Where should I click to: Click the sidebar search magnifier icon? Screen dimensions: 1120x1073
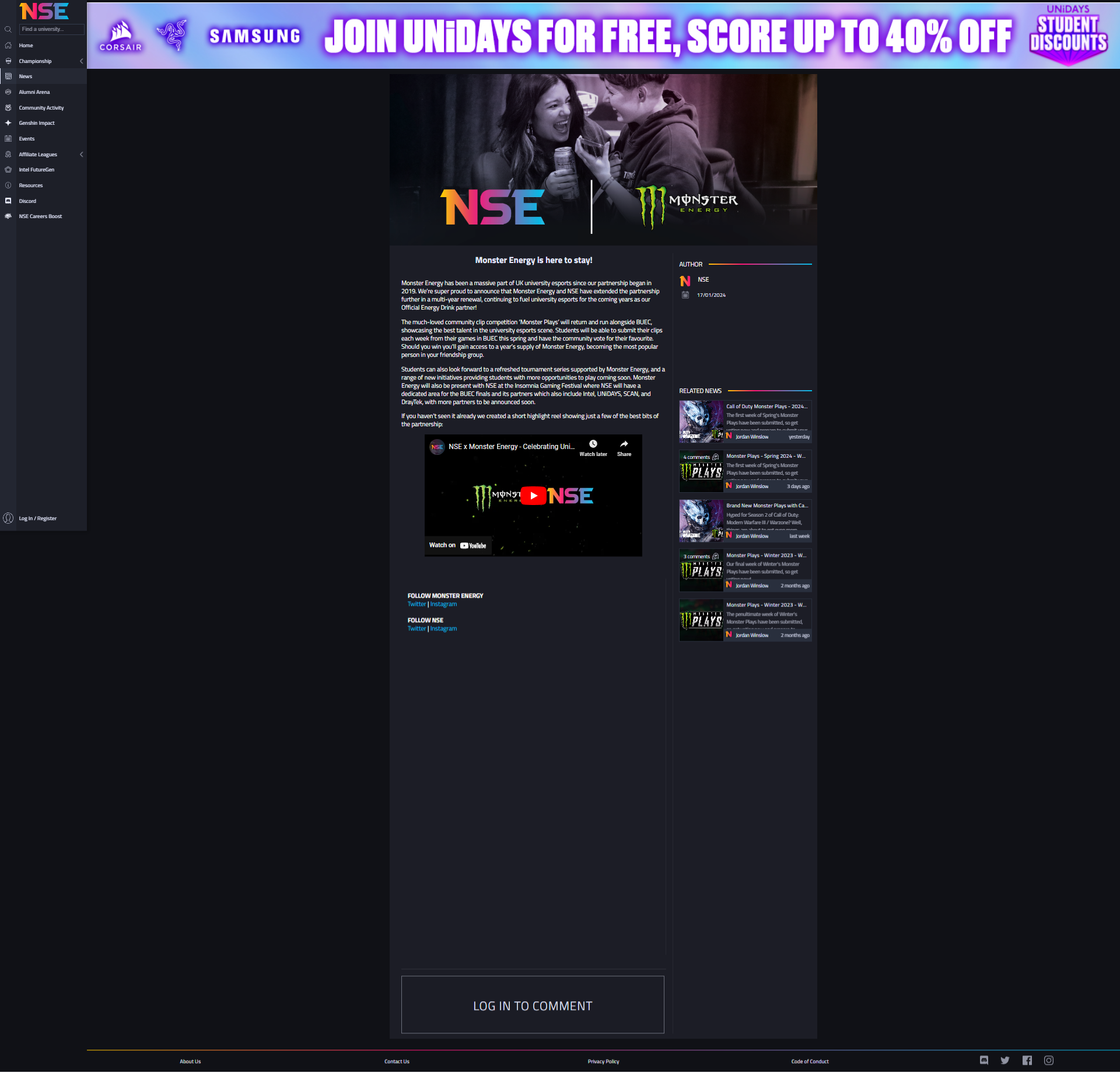(8, 29)
